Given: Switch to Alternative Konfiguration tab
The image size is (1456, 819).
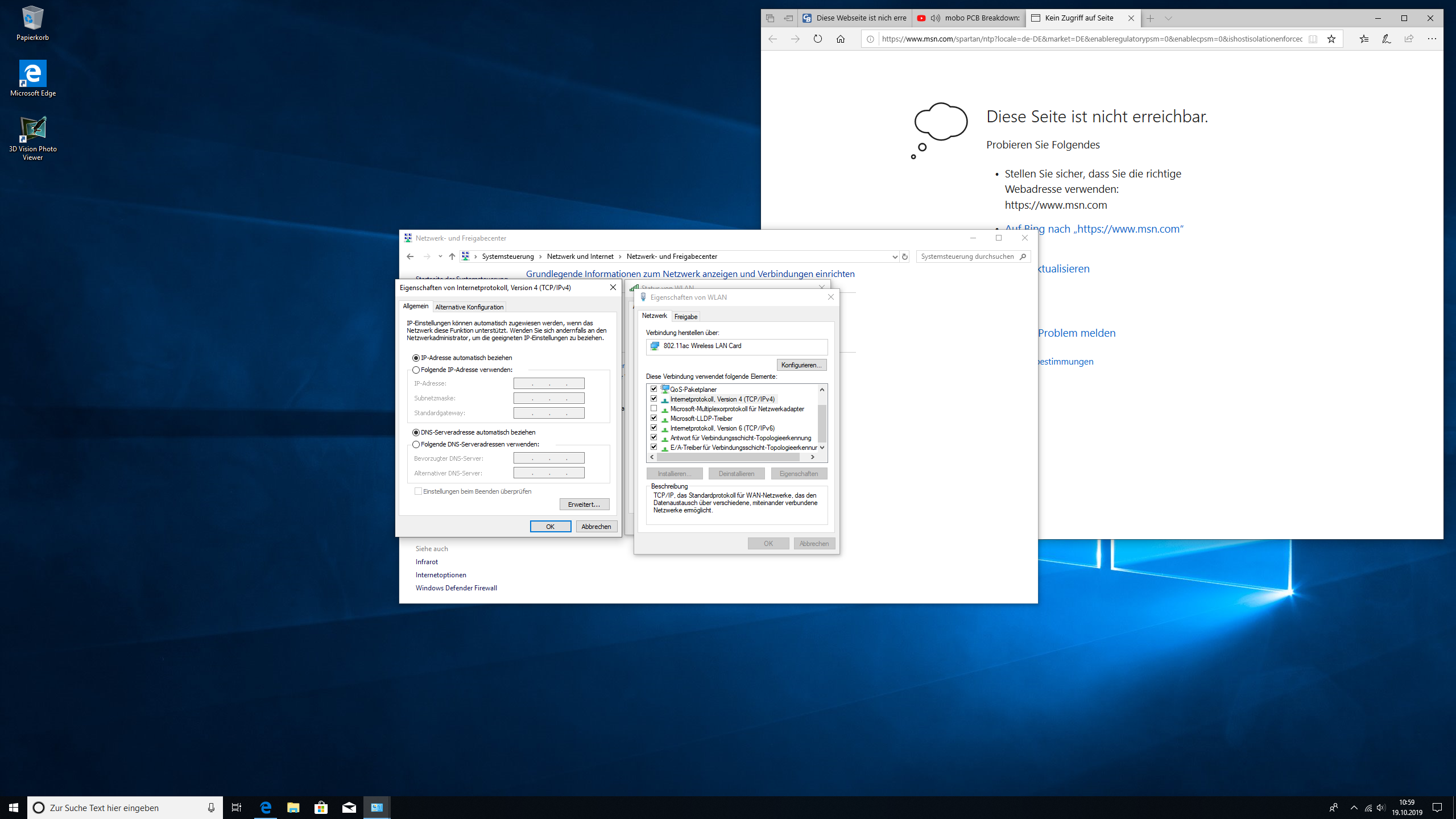Looking at the screenshot, I should tap(469, 307).
